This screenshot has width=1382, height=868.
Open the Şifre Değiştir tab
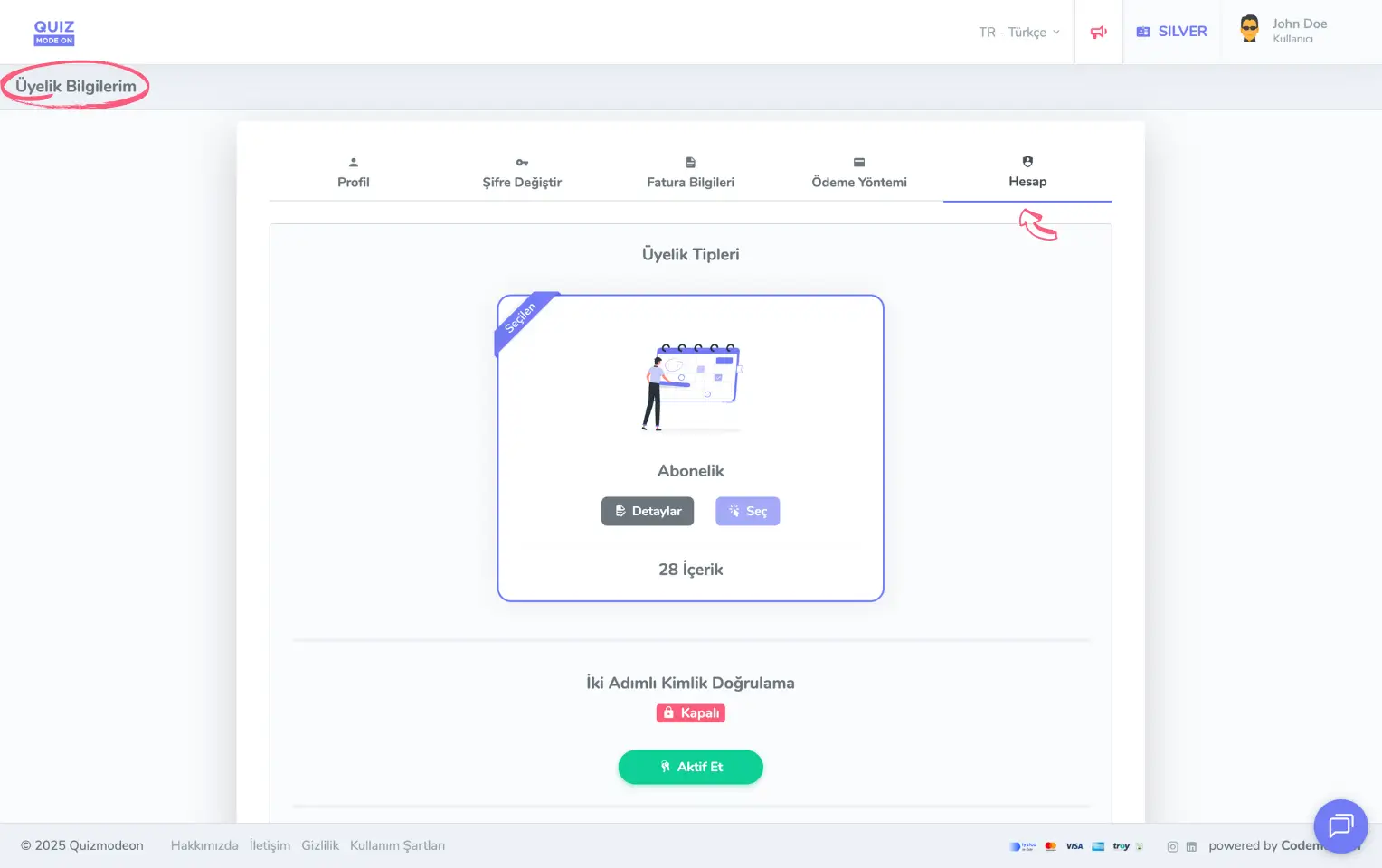(x=522, y=173)
